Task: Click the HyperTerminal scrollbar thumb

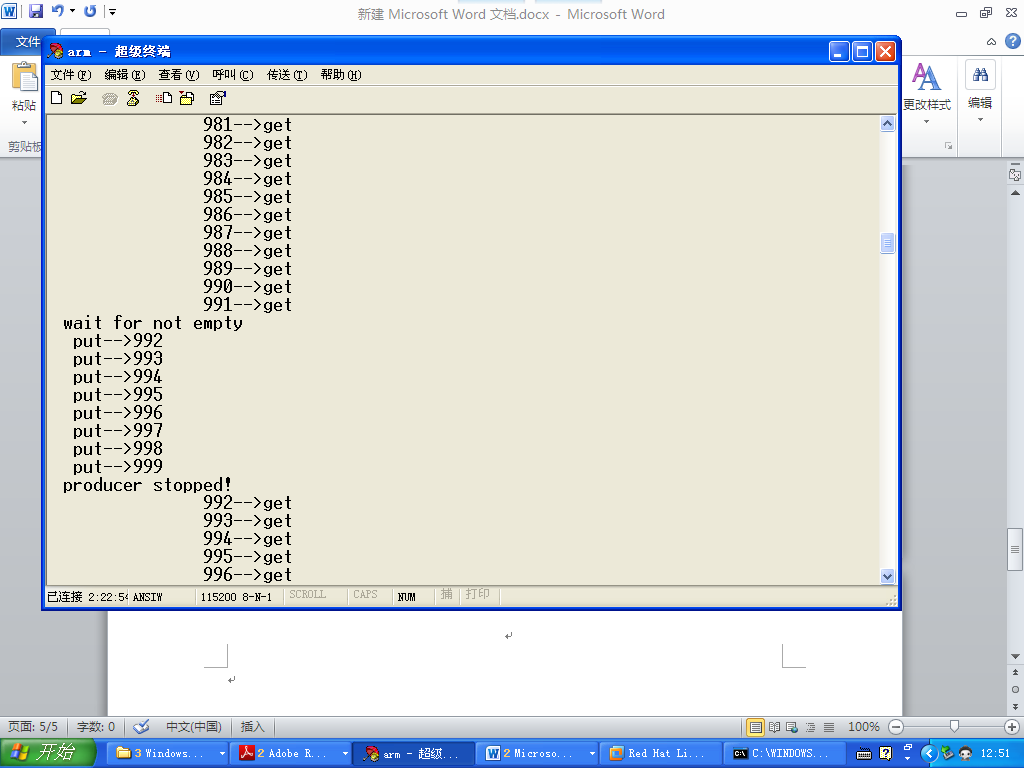Action: click(887, 243)
